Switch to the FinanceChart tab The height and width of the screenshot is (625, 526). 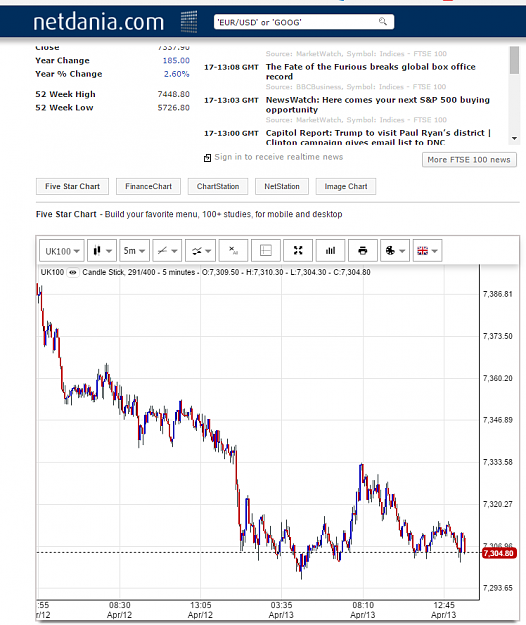[x=148, y=187]
